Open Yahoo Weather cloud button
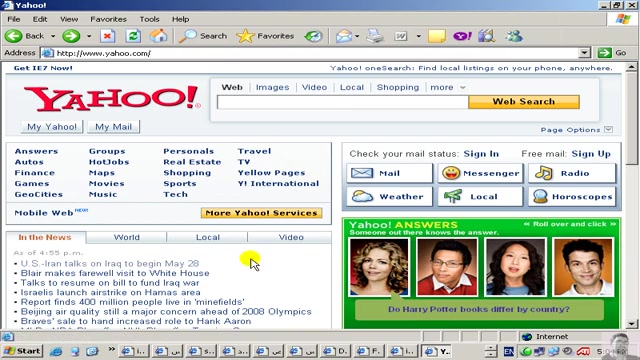The width and height of the screenshot is (640, 360). [x=389, y=197]
